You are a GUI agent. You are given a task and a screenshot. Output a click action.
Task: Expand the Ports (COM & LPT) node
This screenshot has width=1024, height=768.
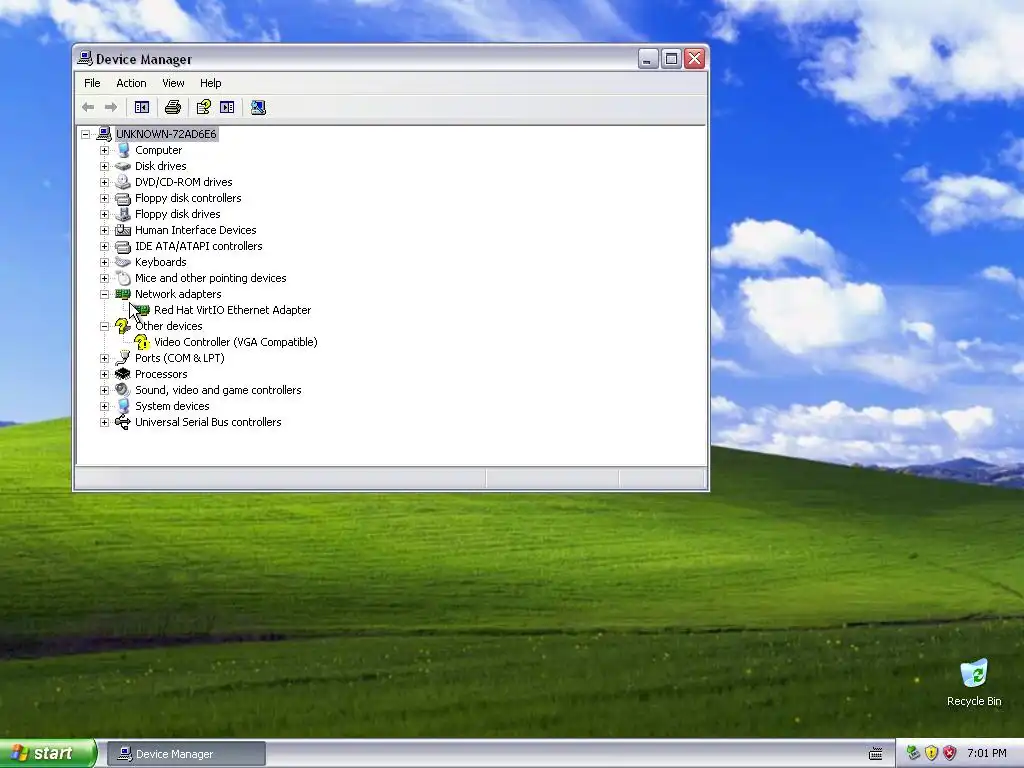[x=104, y=358]
